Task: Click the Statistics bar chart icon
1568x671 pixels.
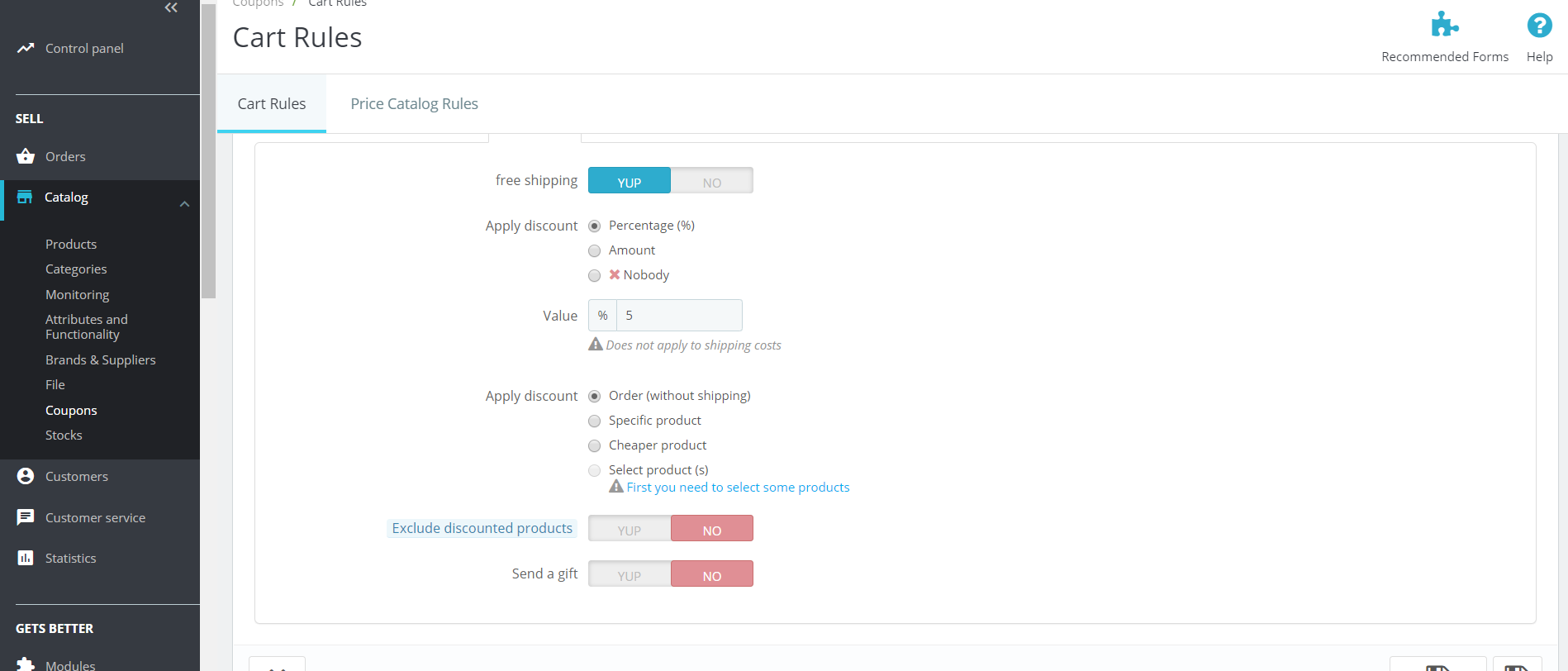Action: pos(26,558)
